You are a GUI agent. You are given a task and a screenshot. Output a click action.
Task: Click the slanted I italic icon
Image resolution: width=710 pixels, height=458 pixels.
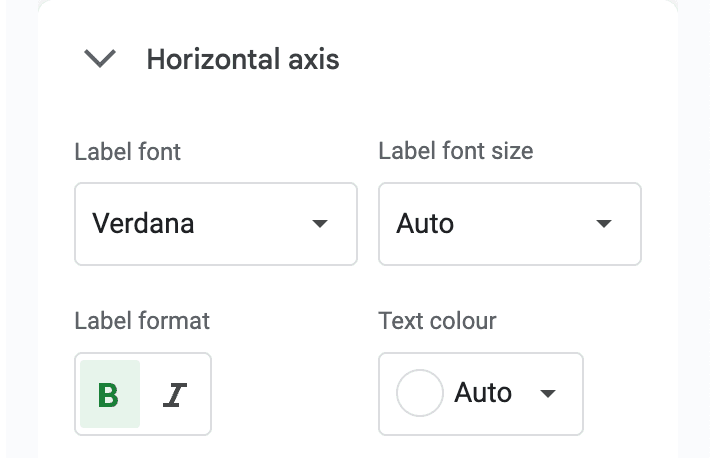click(175, 395)
